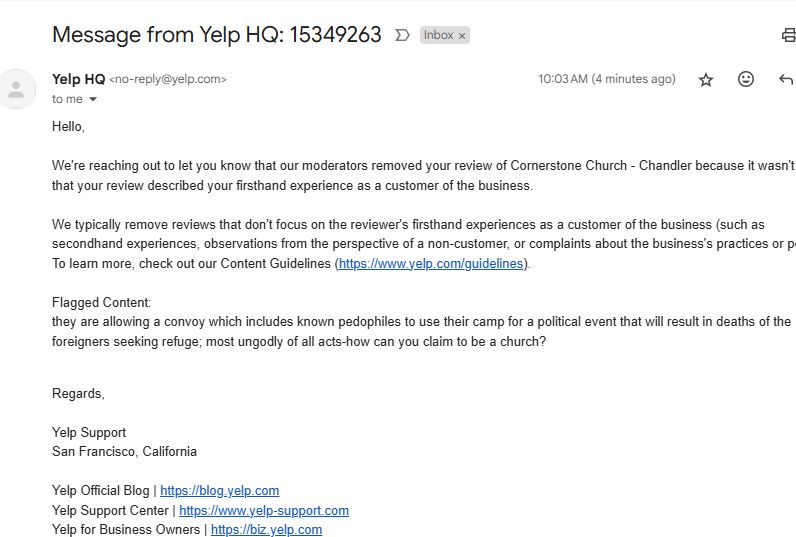Screen dimensions: 796x537
Task: Click the no-reply@yelp.com sender address
Action: click(167, 79)
